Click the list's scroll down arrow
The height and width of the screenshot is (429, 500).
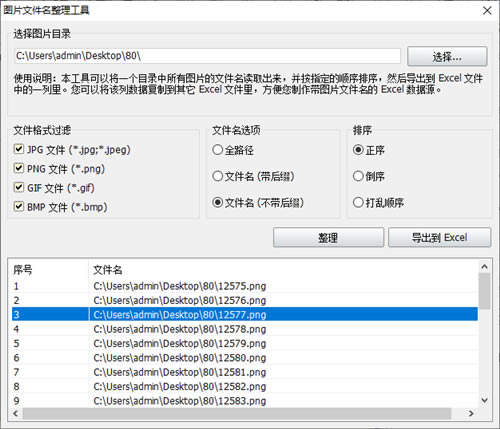(x=484, y=400)
